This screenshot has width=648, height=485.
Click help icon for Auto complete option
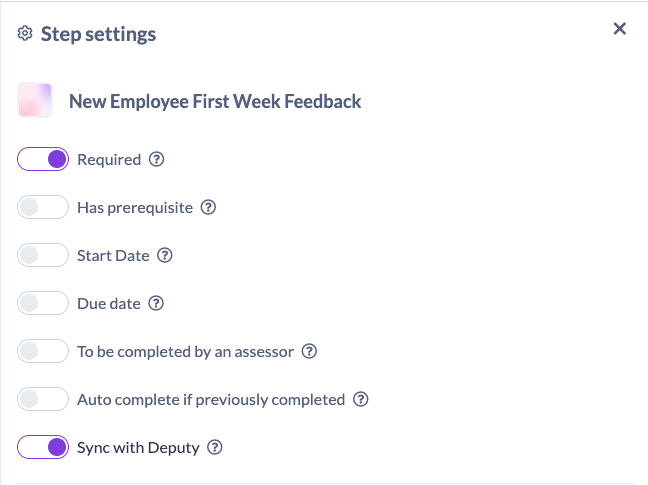coord(362,399)
